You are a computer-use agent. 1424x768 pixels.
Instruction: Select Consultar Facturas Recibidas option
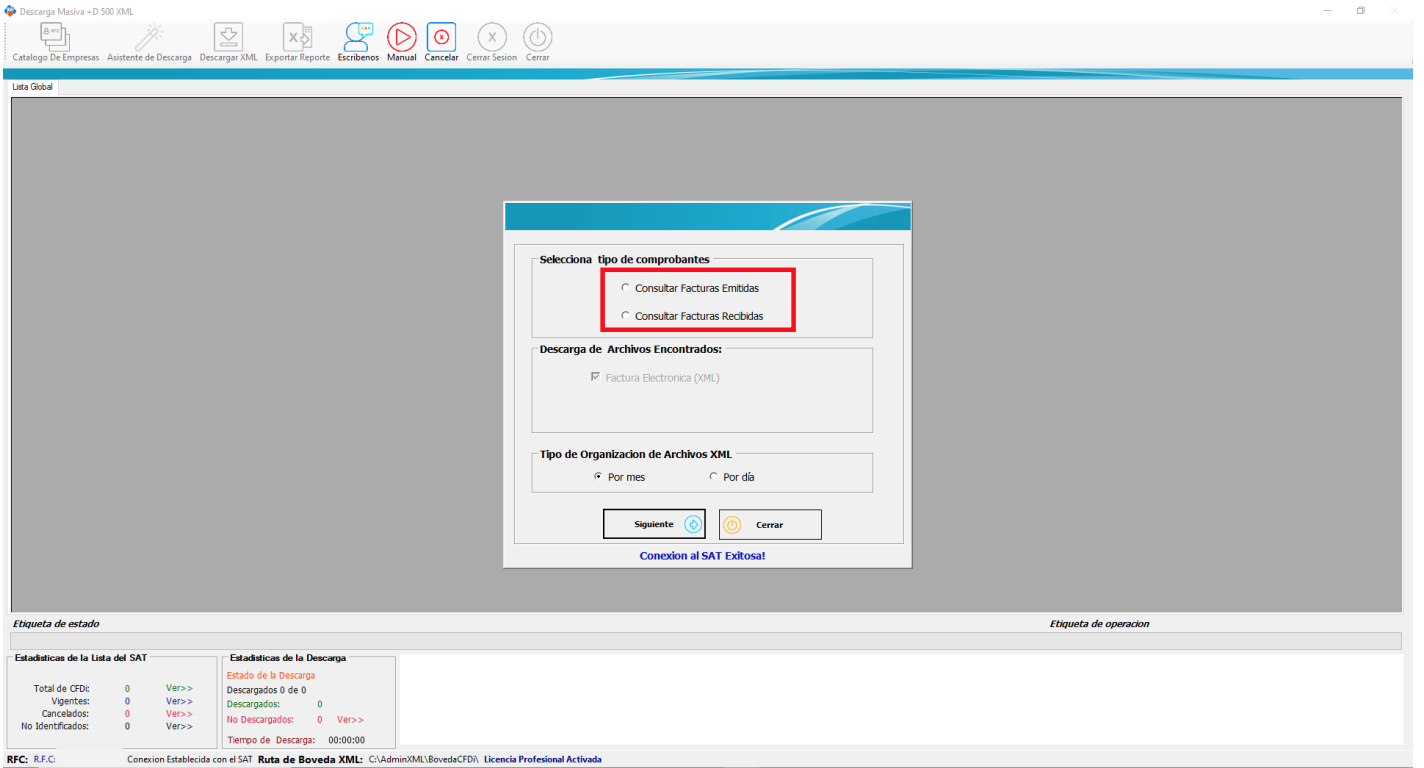pos(626,315)
